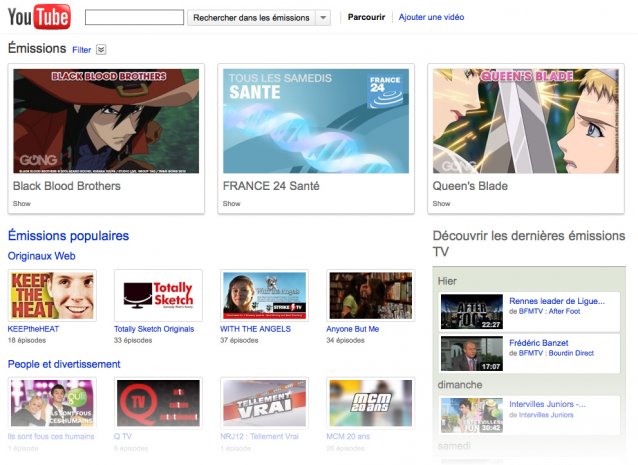Click Ajouter une vidéo link
The width and height of the screenshot is (638, 465).
coord(431,17)
